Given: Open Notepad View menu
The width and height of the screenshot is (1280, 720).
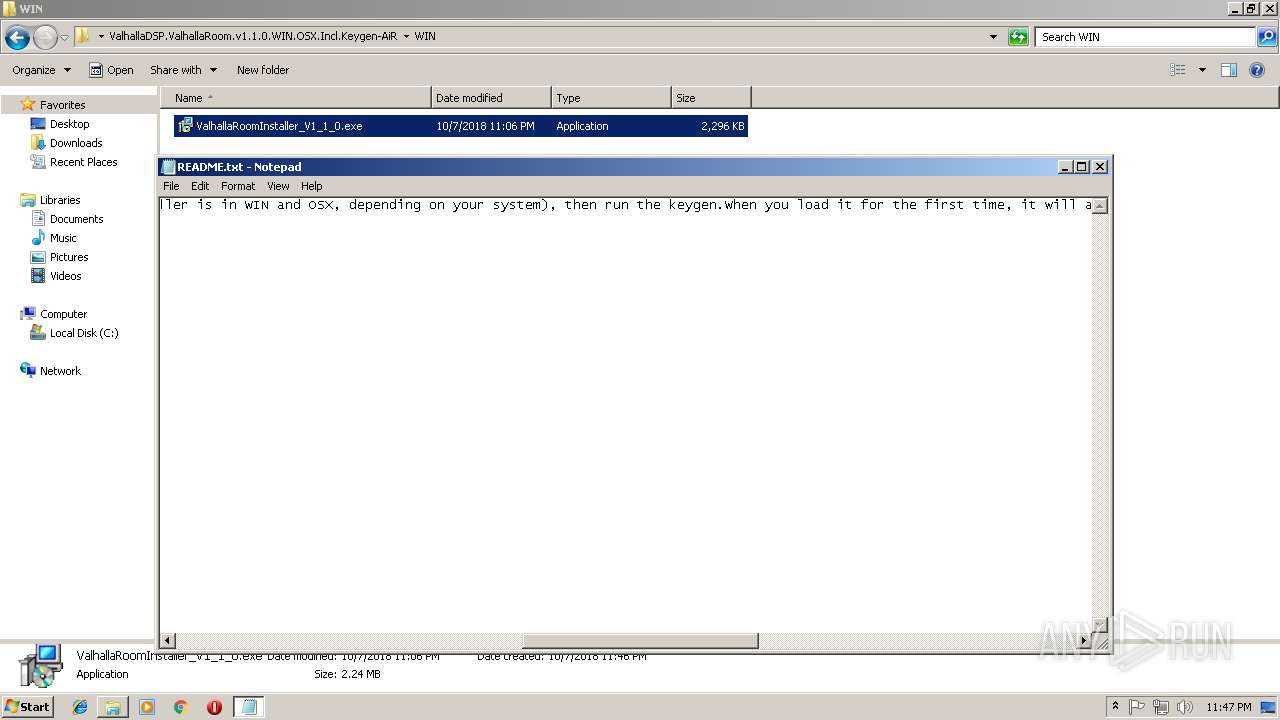Looking at the screenshot, I should [278, 186].
